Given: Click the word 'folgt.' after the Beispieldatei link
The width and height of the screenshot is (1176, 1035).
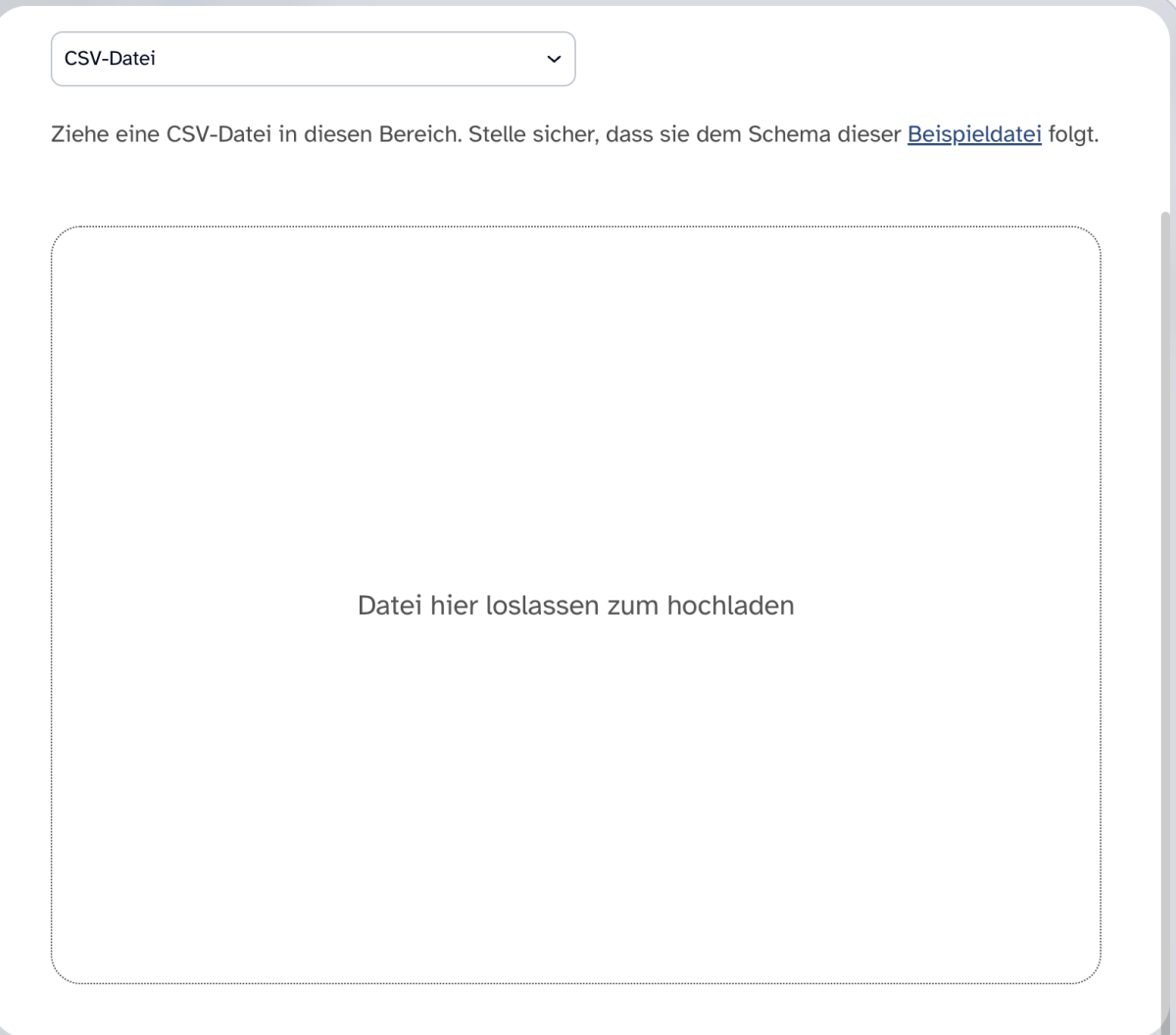Looking at the screenshot, I should coord(1073,135).
